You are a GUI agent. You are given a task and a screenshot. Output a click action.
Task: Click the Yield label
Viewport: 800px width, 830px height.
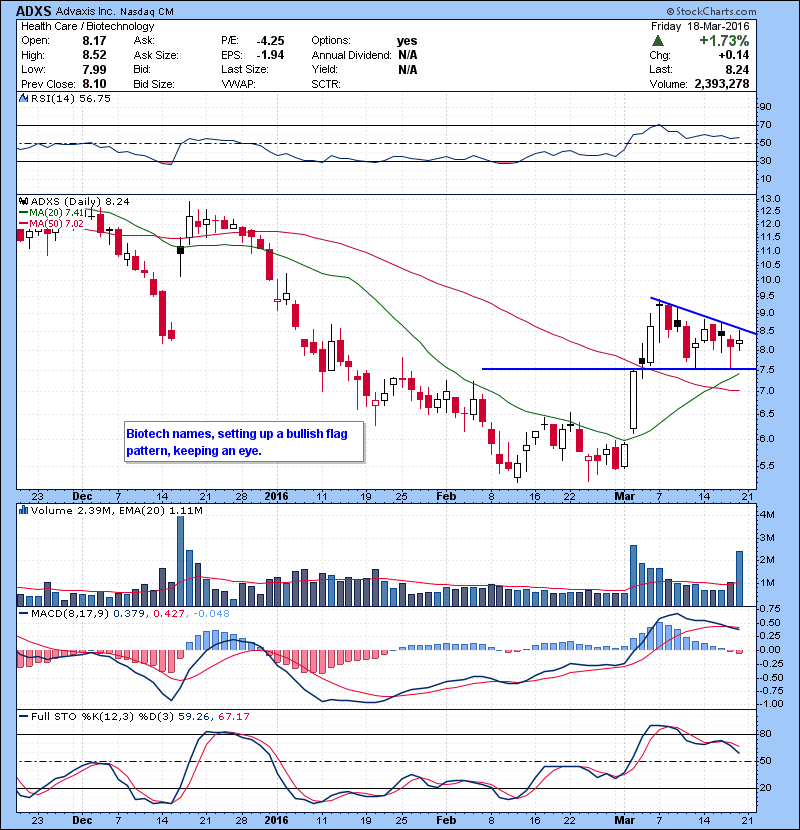[x=325, y=69]
